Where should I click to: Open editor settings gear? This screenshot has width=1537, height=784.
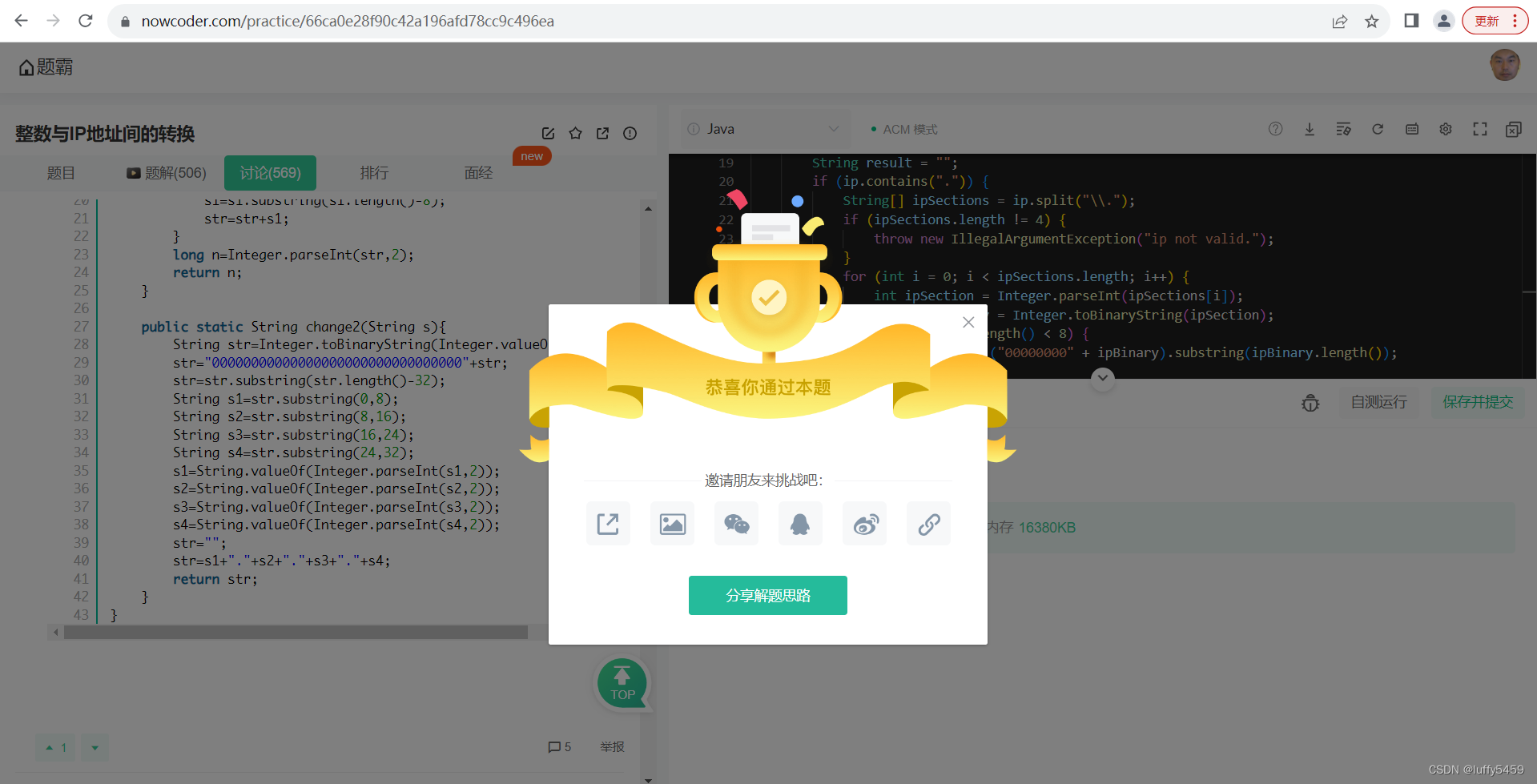(1446, 129)
